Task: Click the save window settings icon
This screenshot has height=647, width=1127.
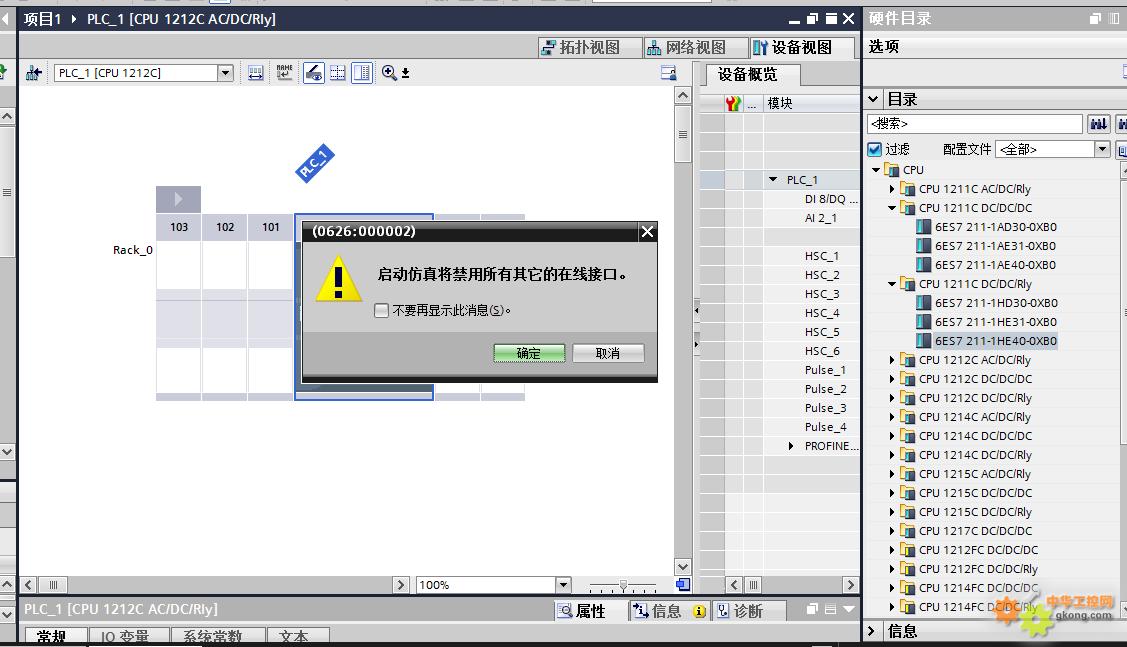Action: (668, 73)
